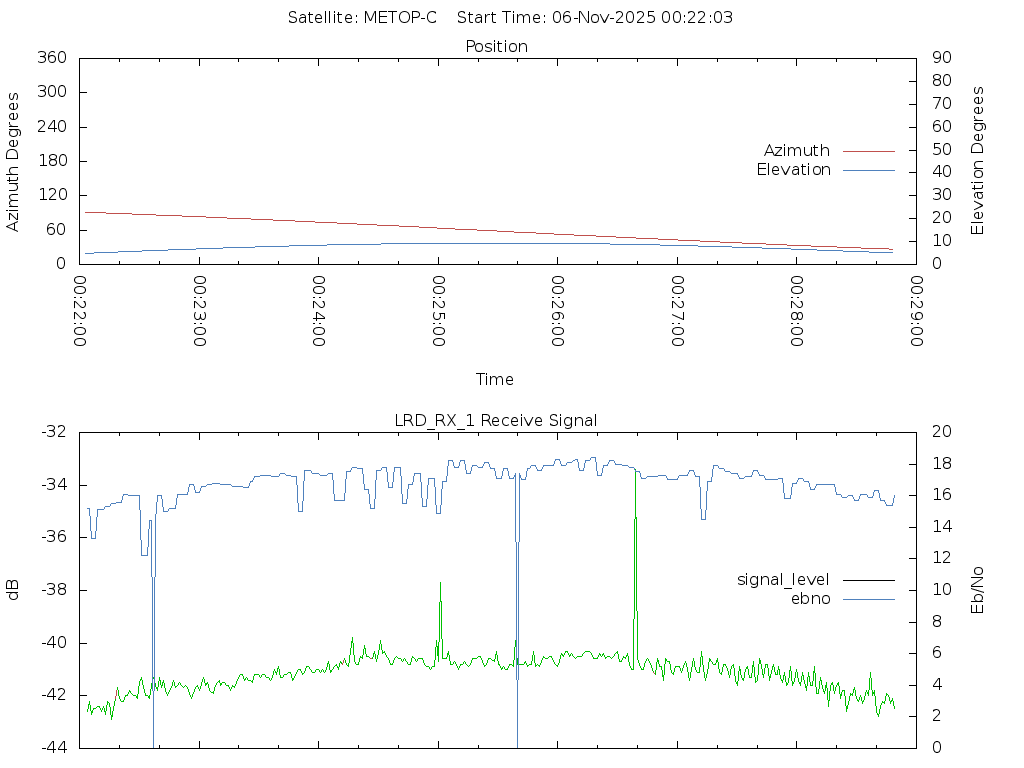Click the Eb/No right axis label
The height and width of the screenshot is (768, 1024).
(978, 589)
